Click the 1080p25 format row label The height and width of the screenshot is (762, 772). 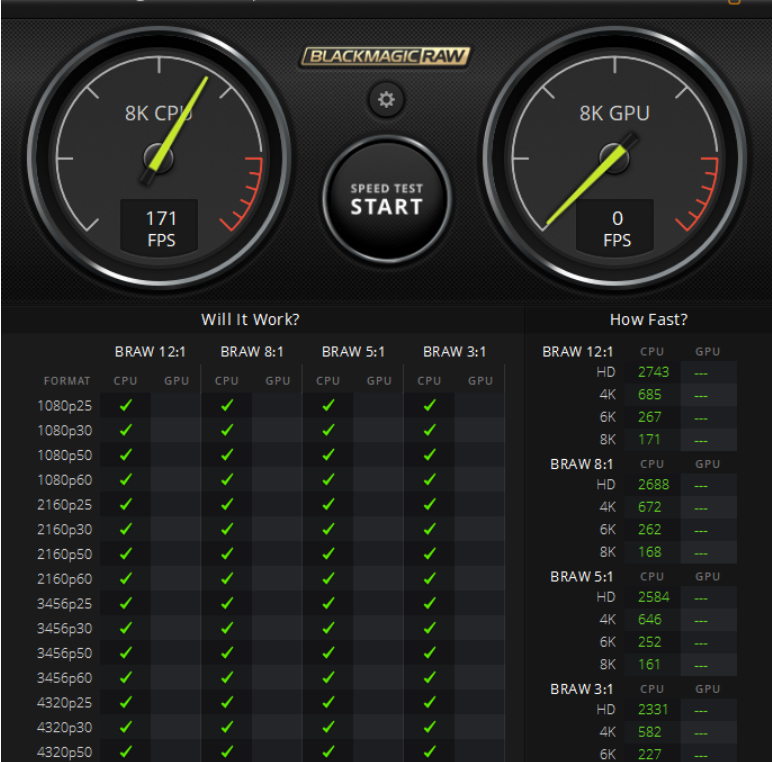(x=64, y=406)
